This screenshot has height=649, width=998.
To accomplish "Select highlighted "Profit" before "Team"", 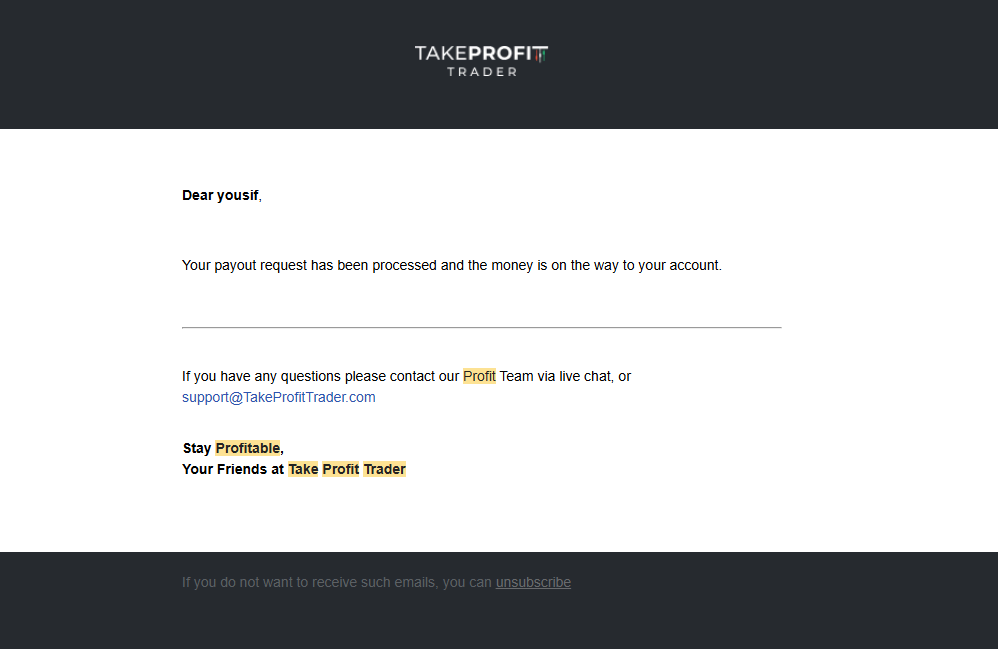I will click(479, 376).
